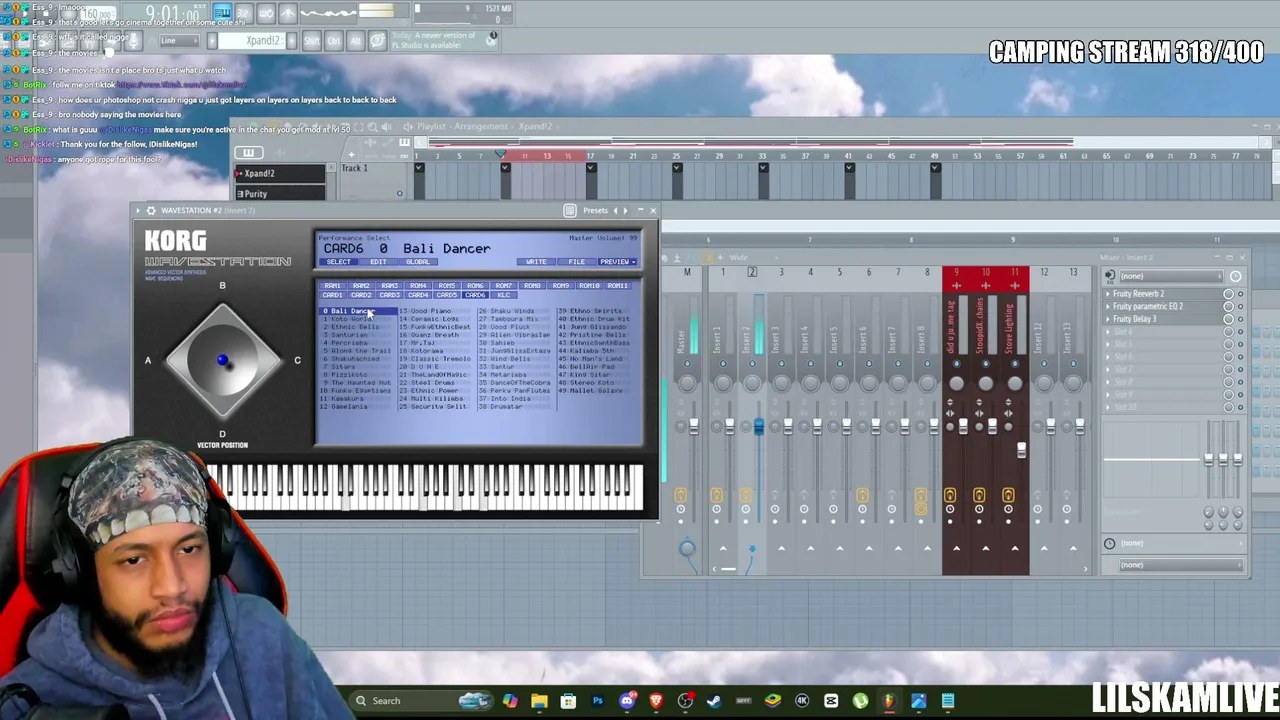Screen dimensions: 1280x720
Task: Toggle mute LED on the Master mixer track
Action: 687,365
